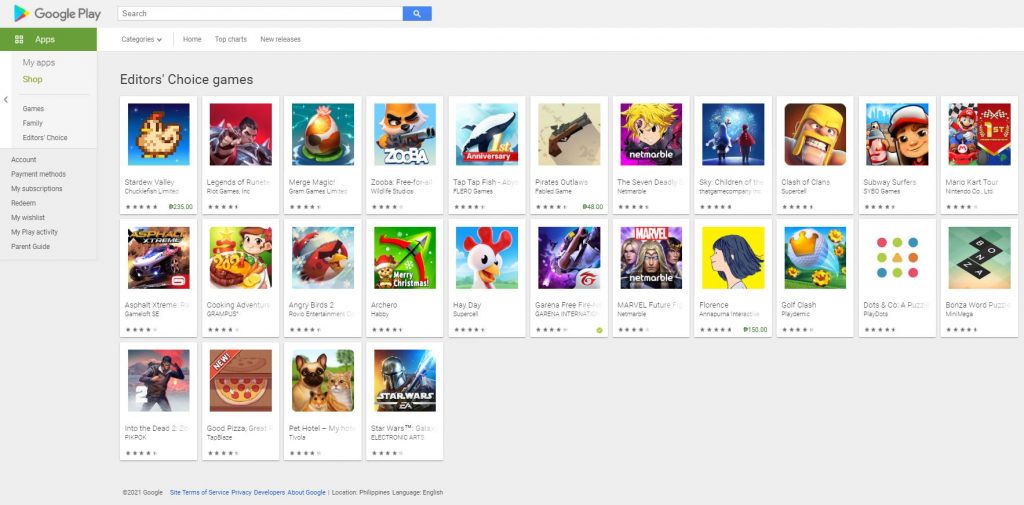Open My apps in sidebar
This screenshot has height=505, width=1024.
click(x=39, y=63)
